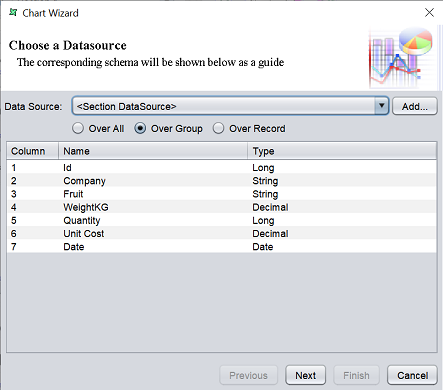Click the Chart Wizard title bar icon
This screenshot has height=390, width=443.
pyautogui.click(x=13, y=13)
